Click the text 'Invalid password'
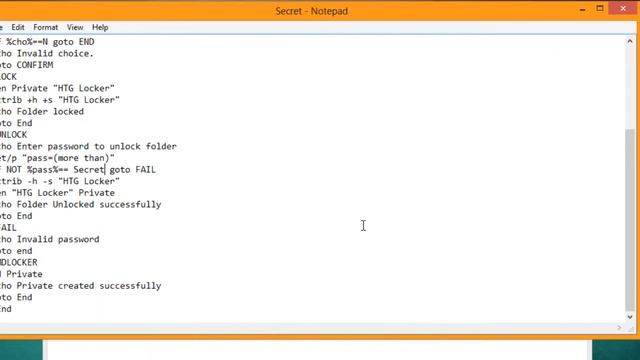Viewport: 640px width, 360px height. [x=58, y=239]
